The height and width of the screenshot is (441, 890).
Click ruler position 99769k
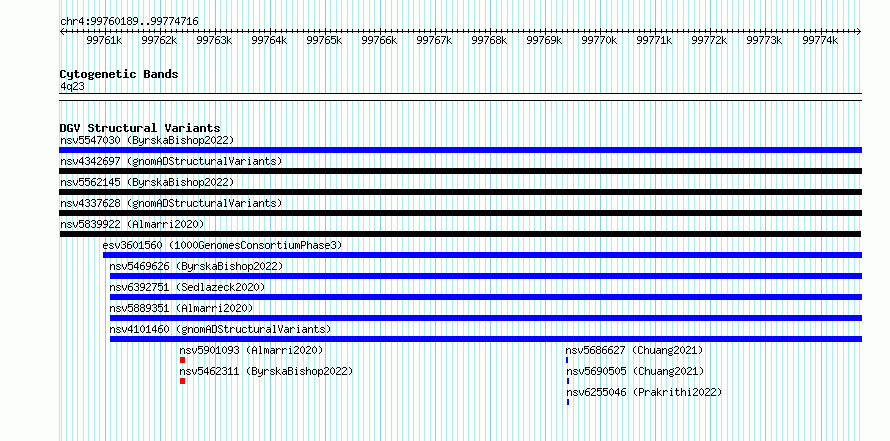point(544,40)
